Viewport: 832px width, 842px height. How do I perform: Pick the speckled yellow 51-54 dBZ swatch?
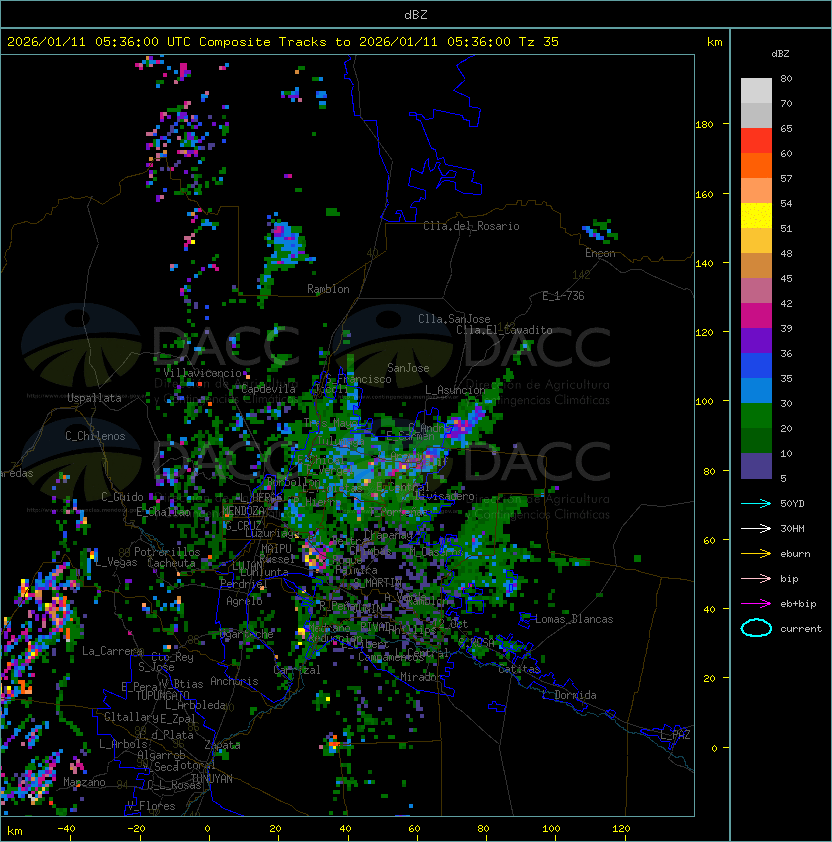(x=756, y=215)
